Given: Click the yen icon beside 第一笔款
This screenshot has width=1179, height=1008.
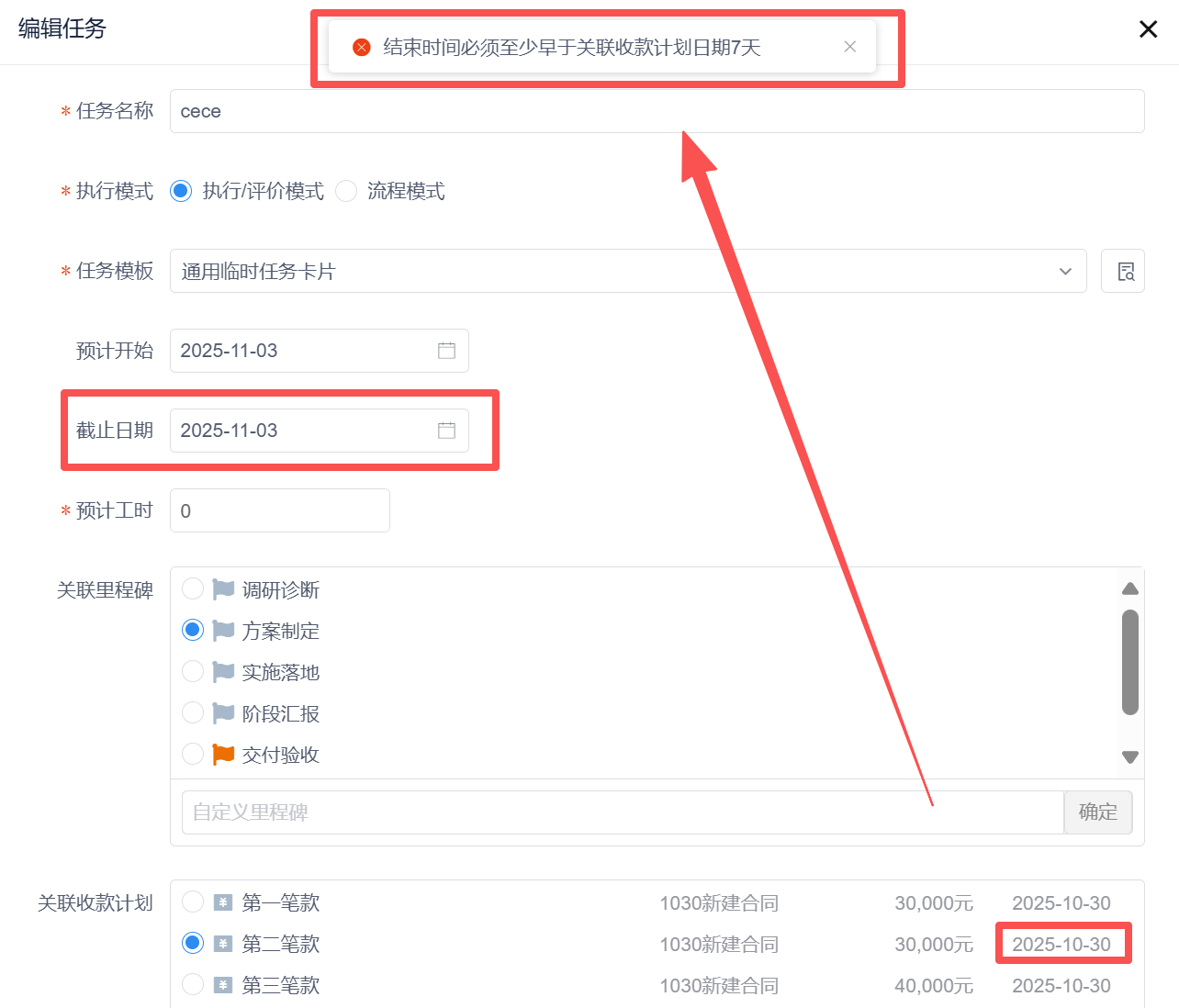Looking at the screenshot, I should (222, 902).
